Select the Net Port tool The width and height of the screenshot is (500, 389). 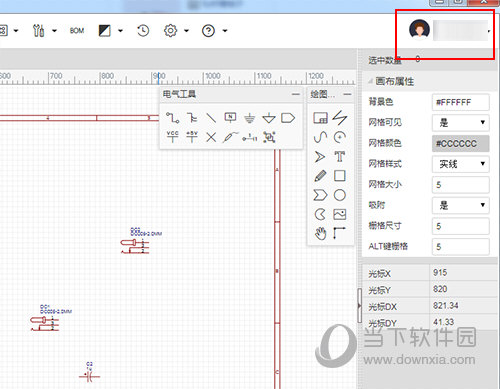tap(288, 118)
